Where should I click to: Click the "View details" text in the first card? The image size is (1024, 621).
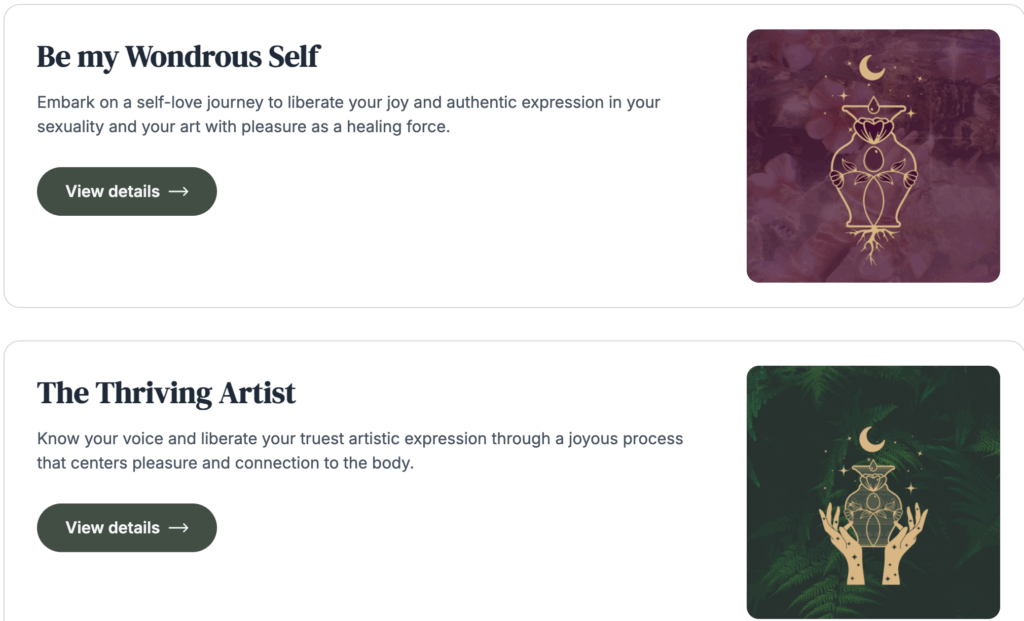pos(112,192)
